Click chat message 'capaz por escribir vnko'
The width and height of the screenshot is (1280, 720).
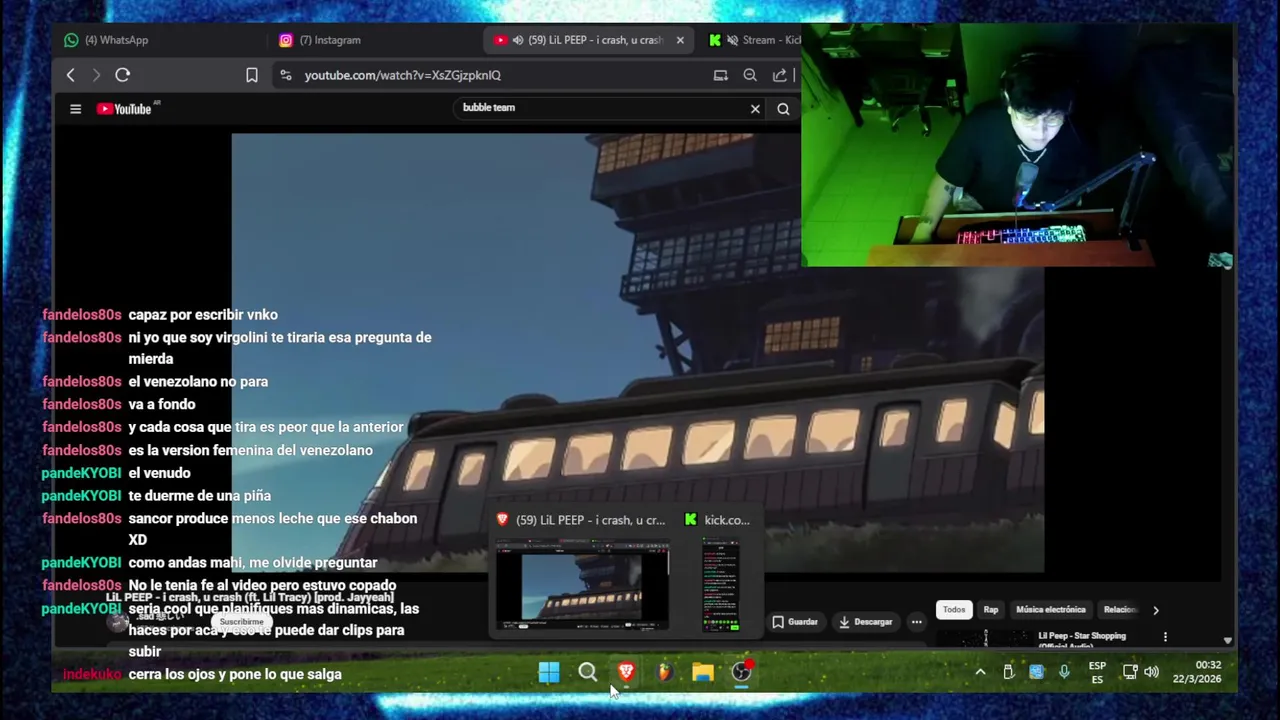click(x=203, y=315)
